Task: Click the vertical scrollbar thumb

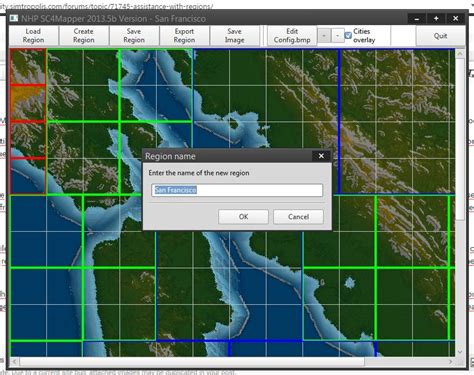Action: 460,139
